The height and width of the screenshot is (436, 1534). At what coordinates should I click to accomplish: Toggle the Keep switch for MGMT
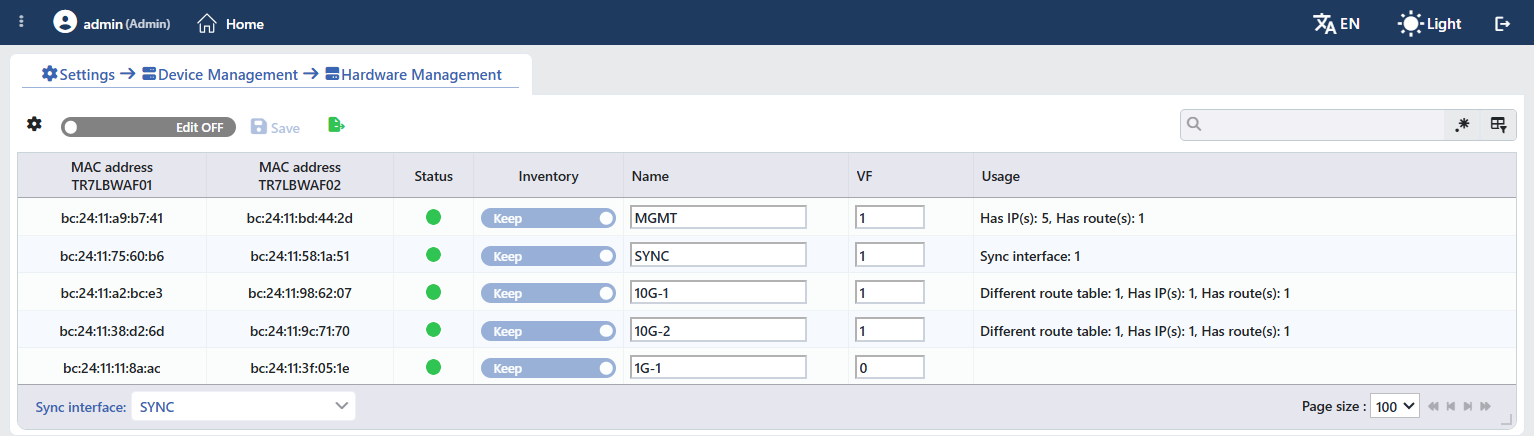pos(548,218)
